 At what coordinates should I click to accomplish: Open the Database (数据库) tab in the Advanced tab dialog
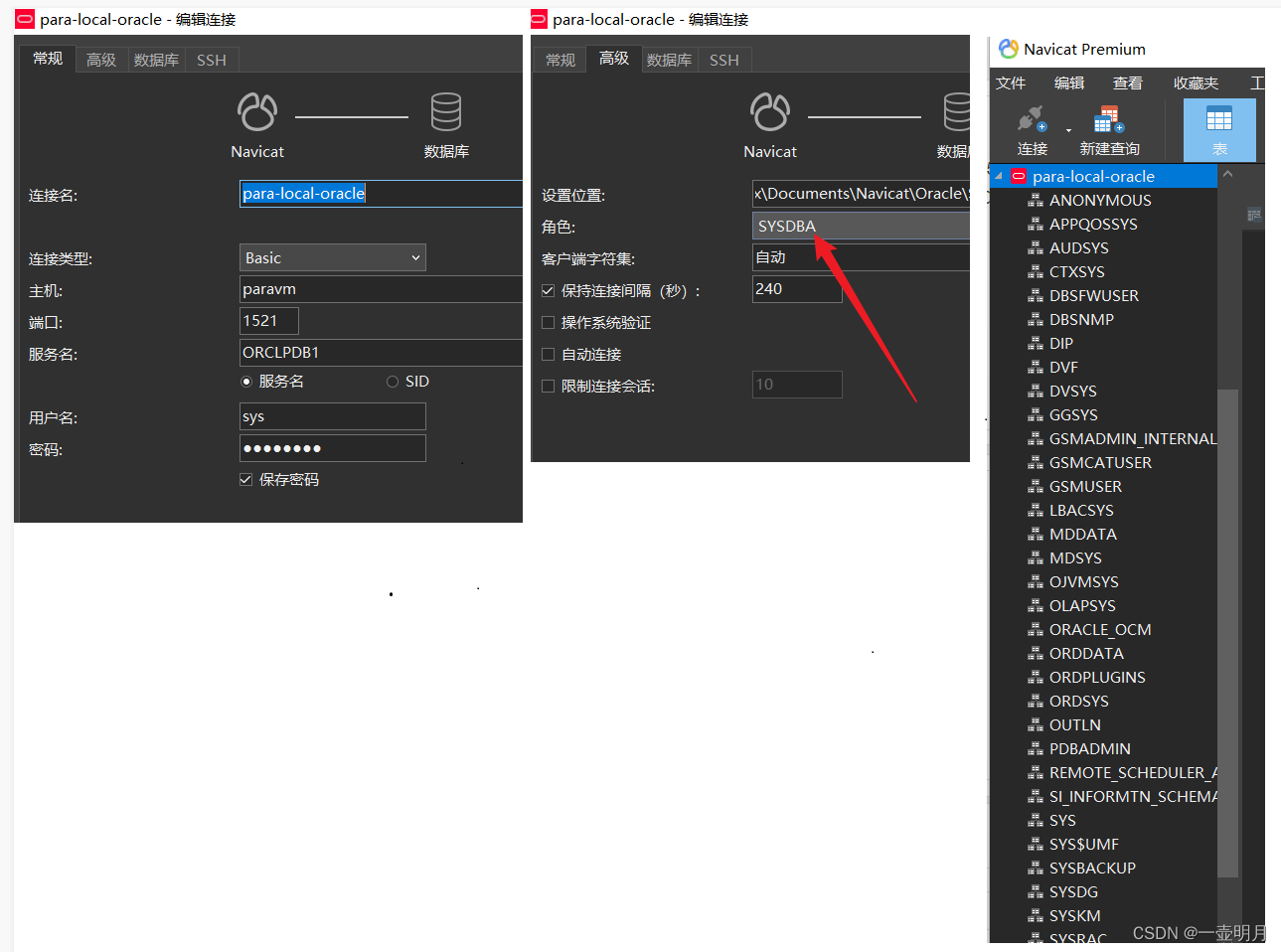point(669,60)
